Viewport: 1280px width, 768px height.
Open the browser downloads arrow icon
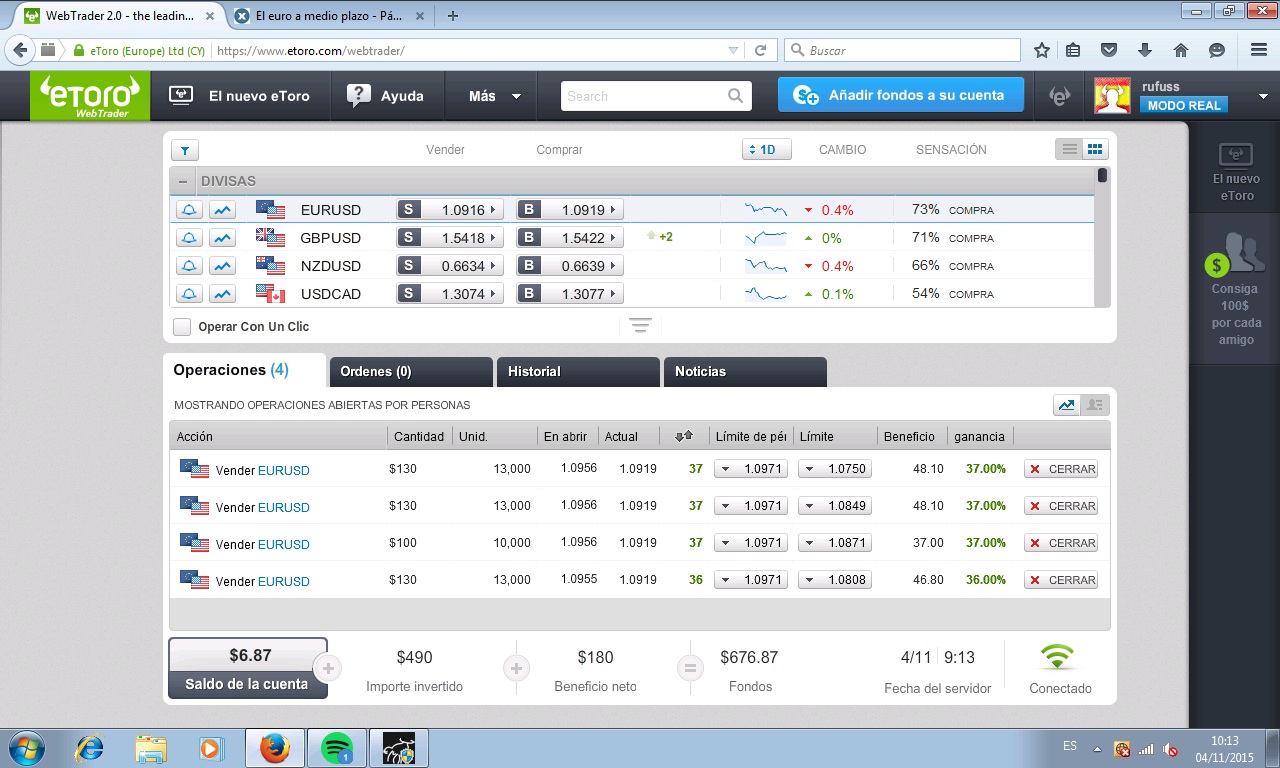coord(1145,50)
